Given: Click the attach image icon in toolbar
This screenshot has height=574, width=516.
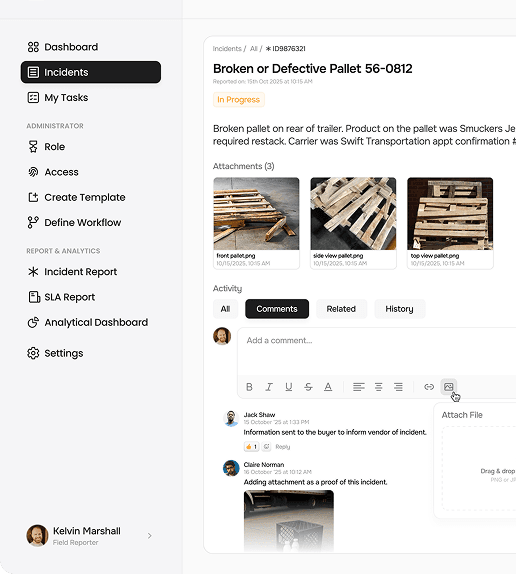Looking at the screenshot, I should 449,387.
